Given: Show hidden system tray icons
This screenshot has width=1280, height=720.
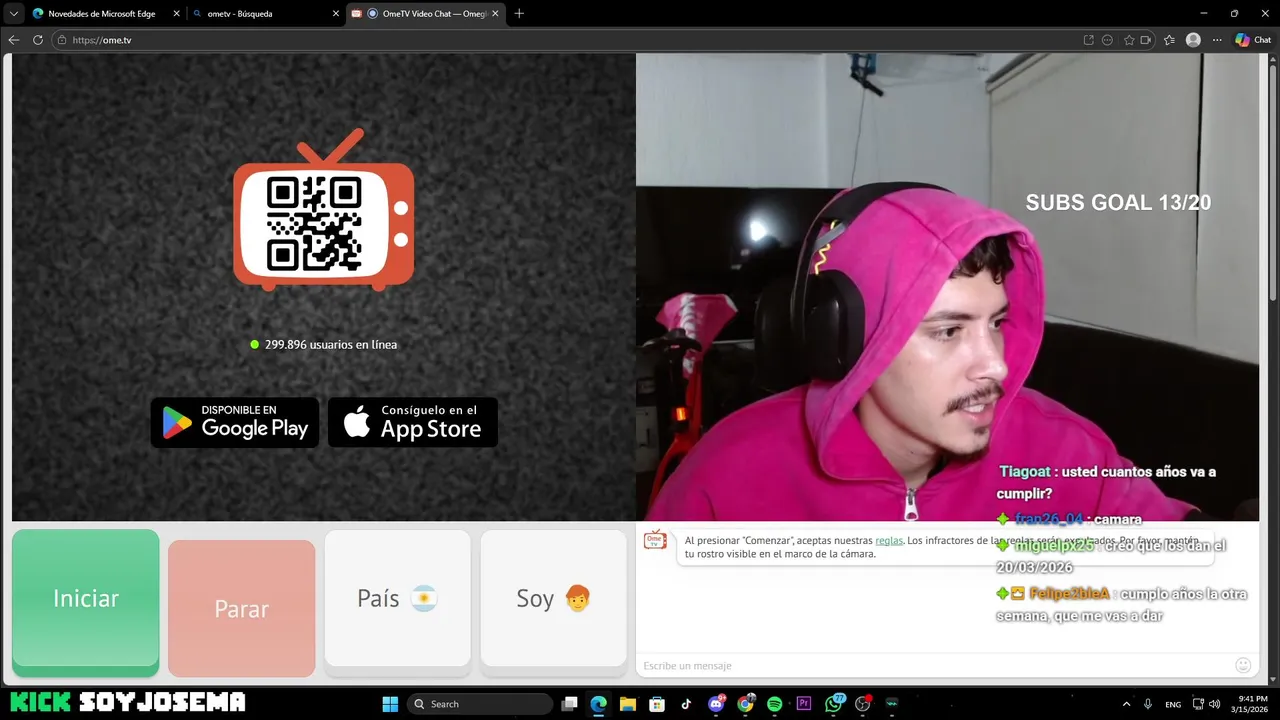Looking at the screenshot, I should click(x=1126, y=704).
